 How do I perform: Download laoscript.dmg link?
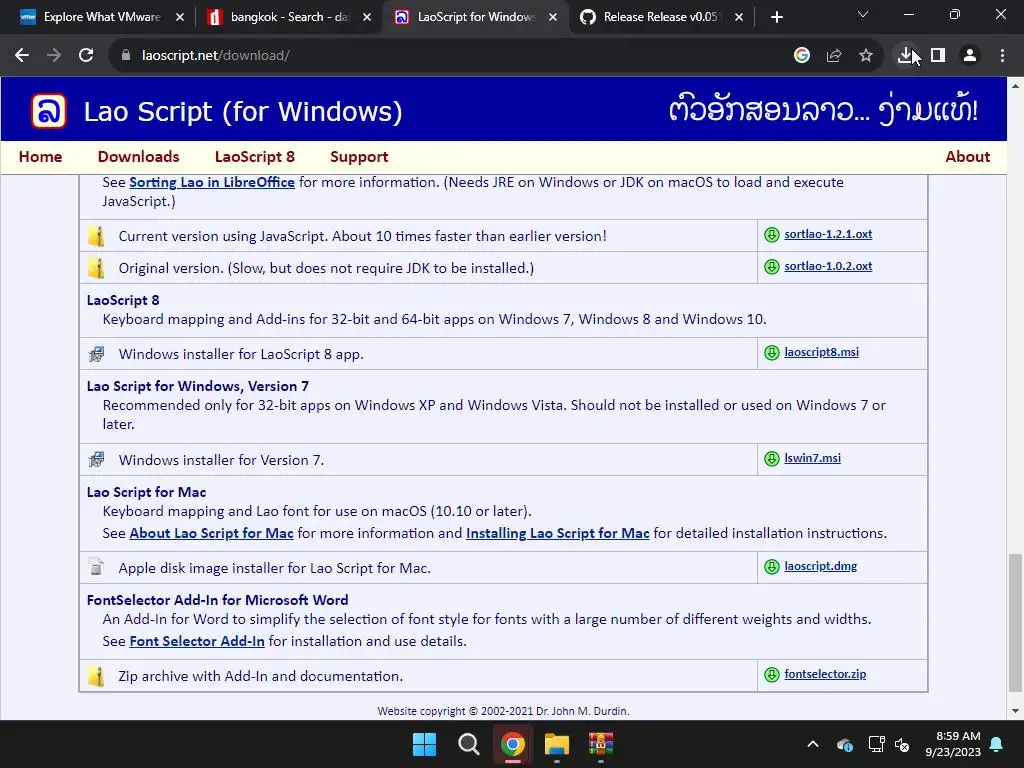821,566
